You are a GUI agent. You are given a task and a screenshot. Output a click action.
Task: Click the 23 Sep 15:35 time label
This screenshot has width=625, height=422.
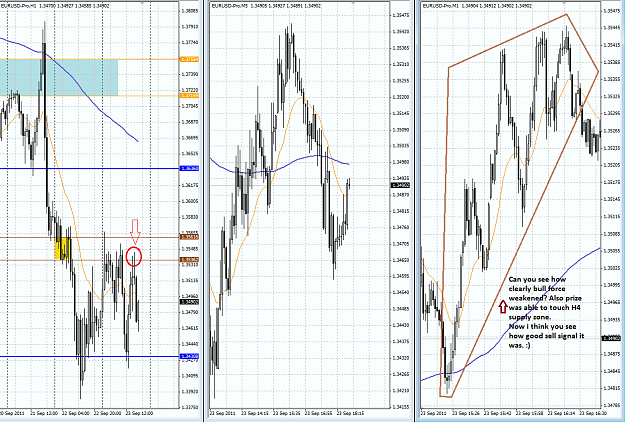click(x=287, y=413)
